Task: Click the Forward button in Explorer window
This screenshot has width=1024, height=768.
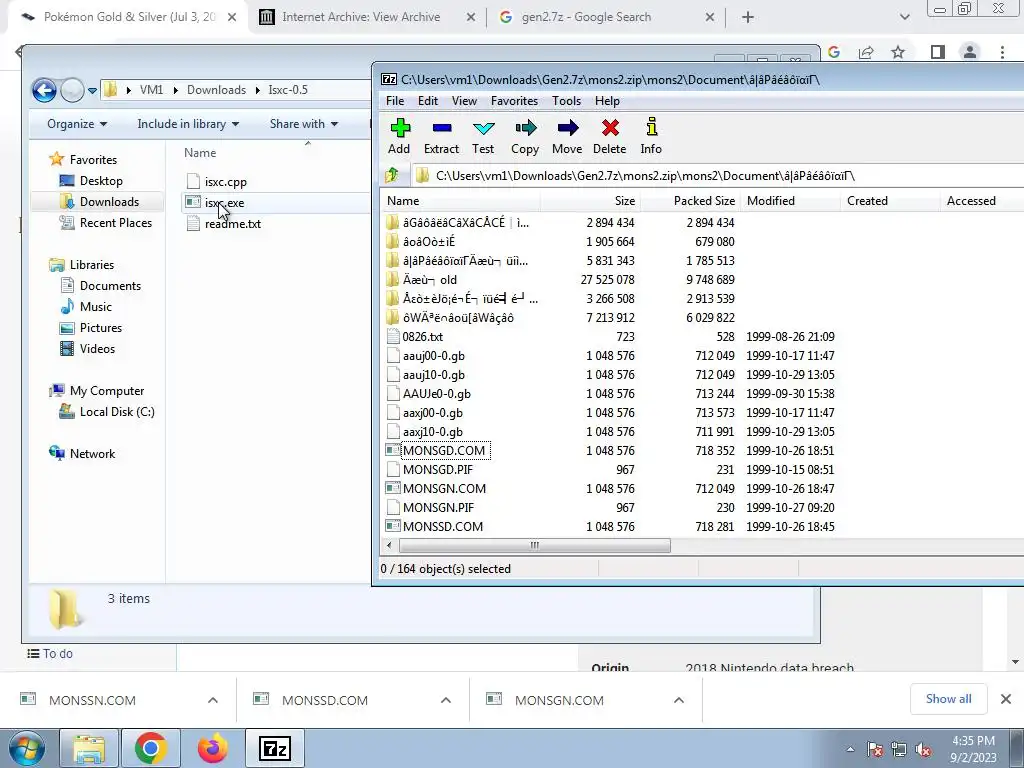Action: pyautogui.click(x=72, y=90)
